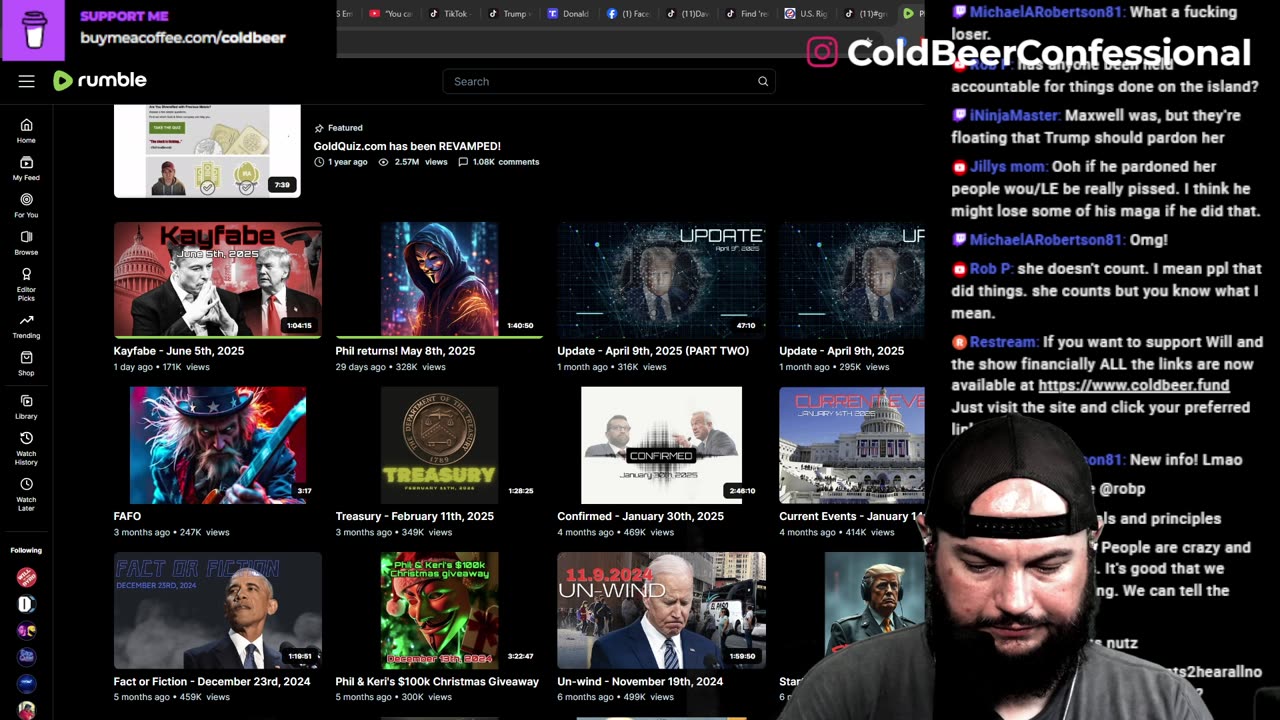Open Phil returns hooded mask thumbnail

click(x=440, y=279)
